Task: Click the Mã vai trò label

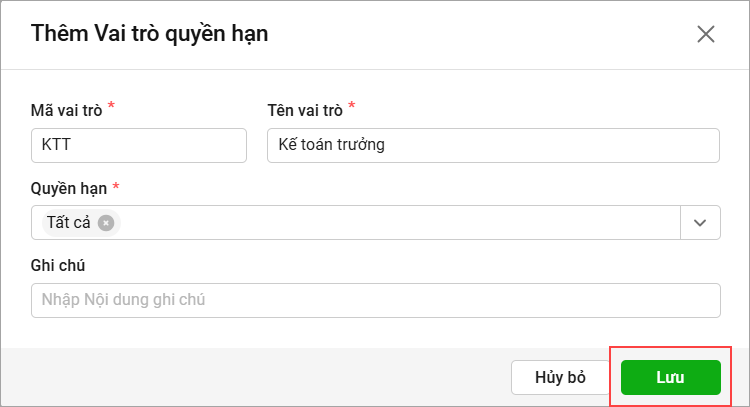Action: [66, 110]
